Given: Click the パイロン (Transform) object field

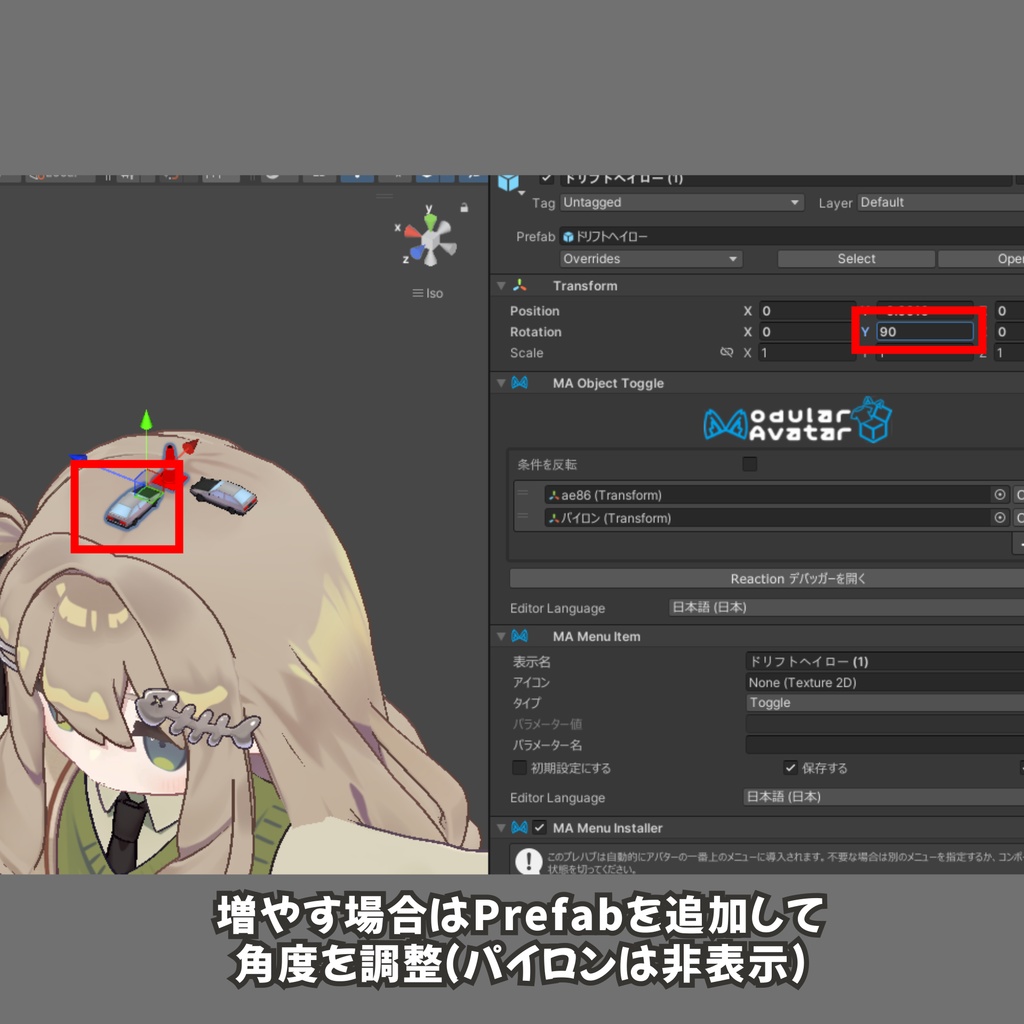Looking at the screenshot, I should pos(767,518).
